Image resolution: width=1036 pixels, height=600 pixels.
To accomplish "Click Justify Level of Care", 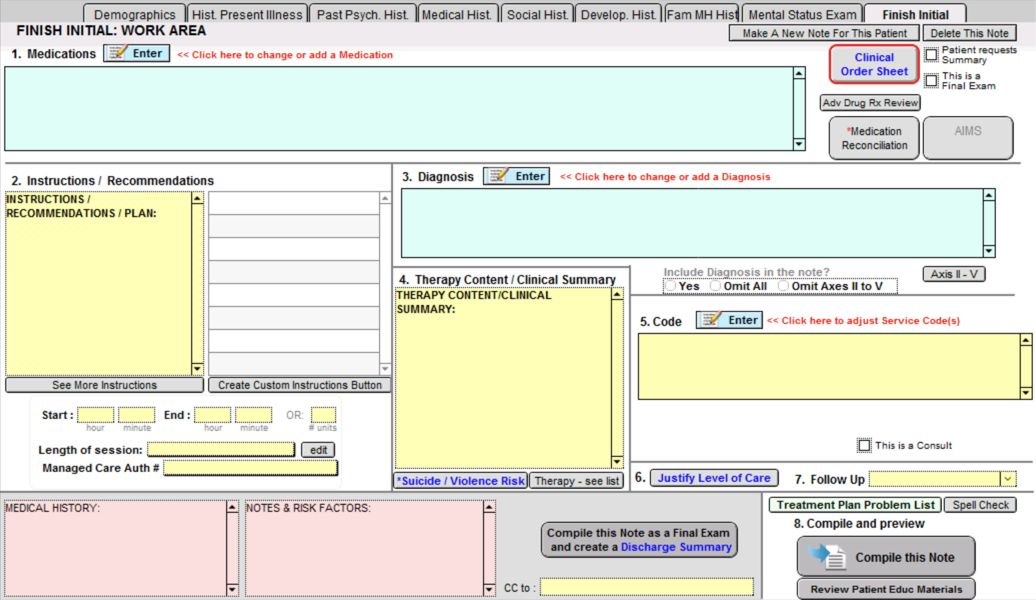I will pos(713,478).
